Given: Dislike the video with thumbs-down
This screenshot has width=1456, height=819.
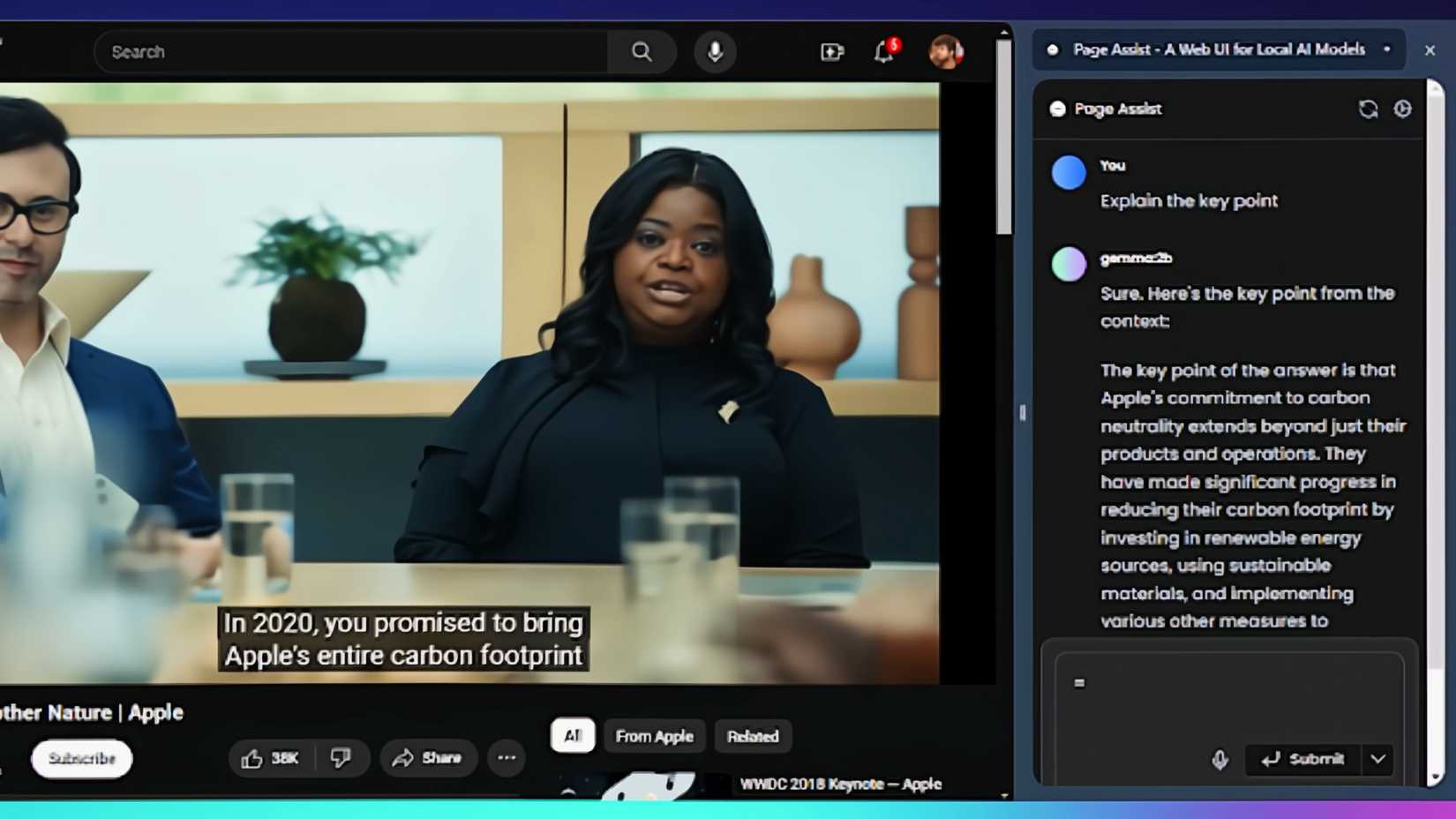Looking at the screenshot, I should click(x=341, y=758).
